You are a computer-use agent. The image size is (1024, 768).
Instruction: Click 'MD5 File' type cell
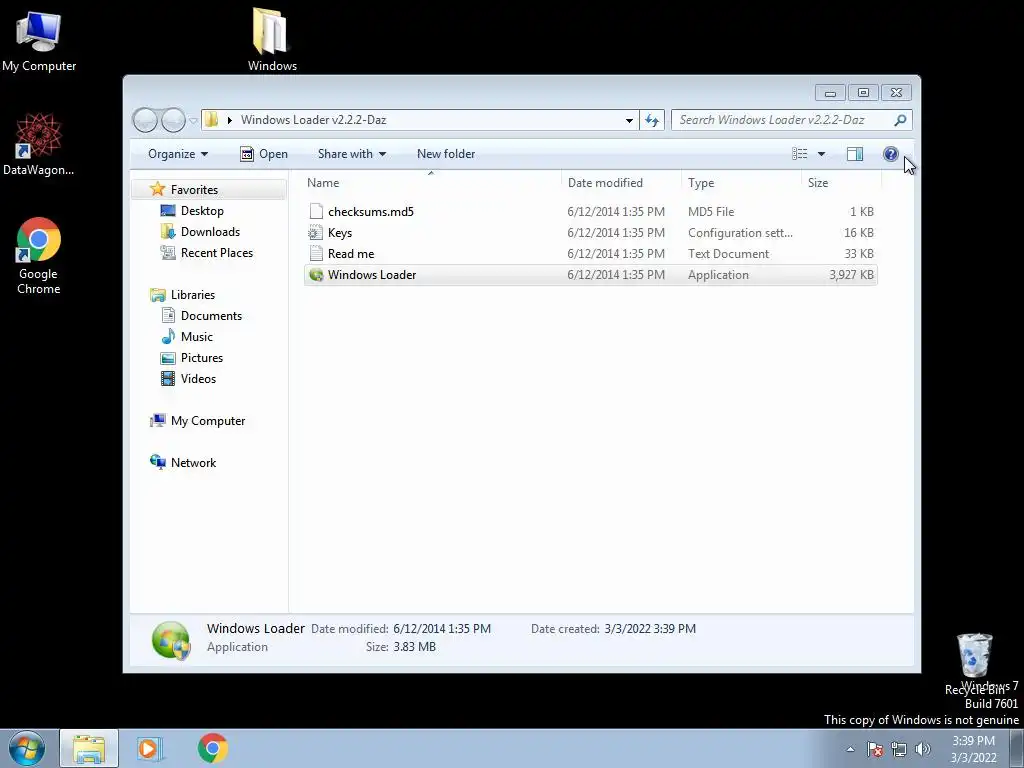pyautogui.click(x=711, y=212)
